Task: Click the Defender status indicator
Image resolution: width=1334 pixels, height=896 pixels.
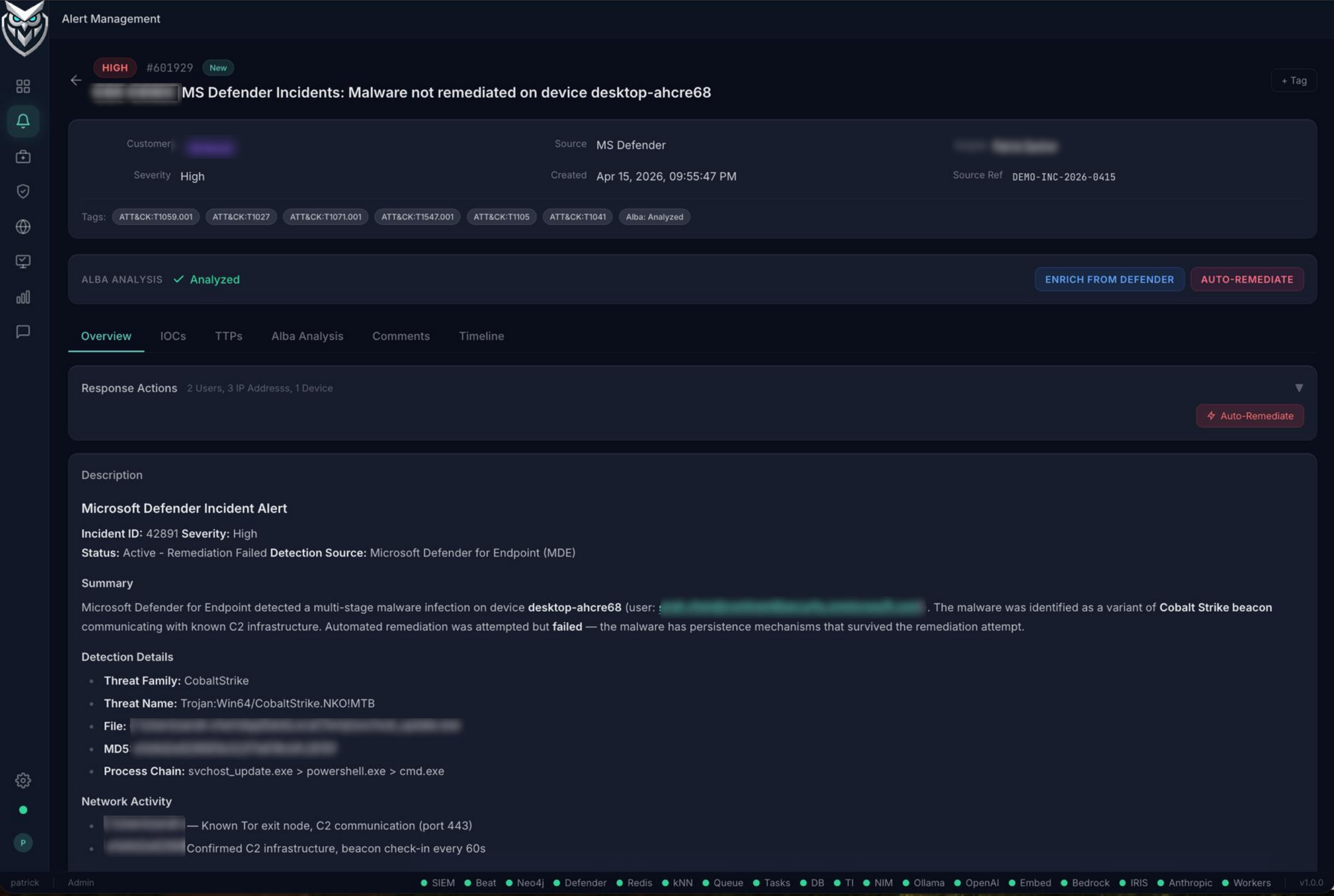Action: click(x=580, y=883)
